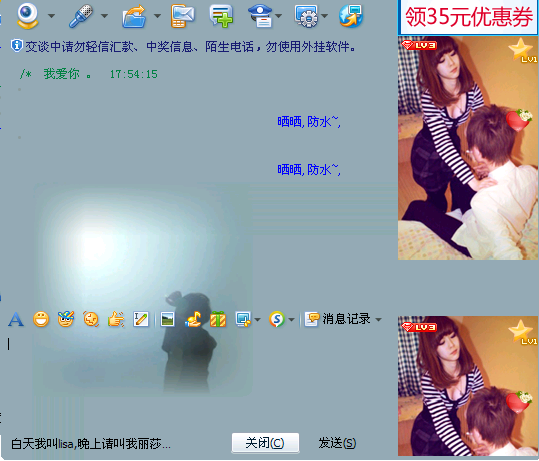Start a video call with webcam icon
The width and height of the screenshot is (539, 461).
[28, 15]
